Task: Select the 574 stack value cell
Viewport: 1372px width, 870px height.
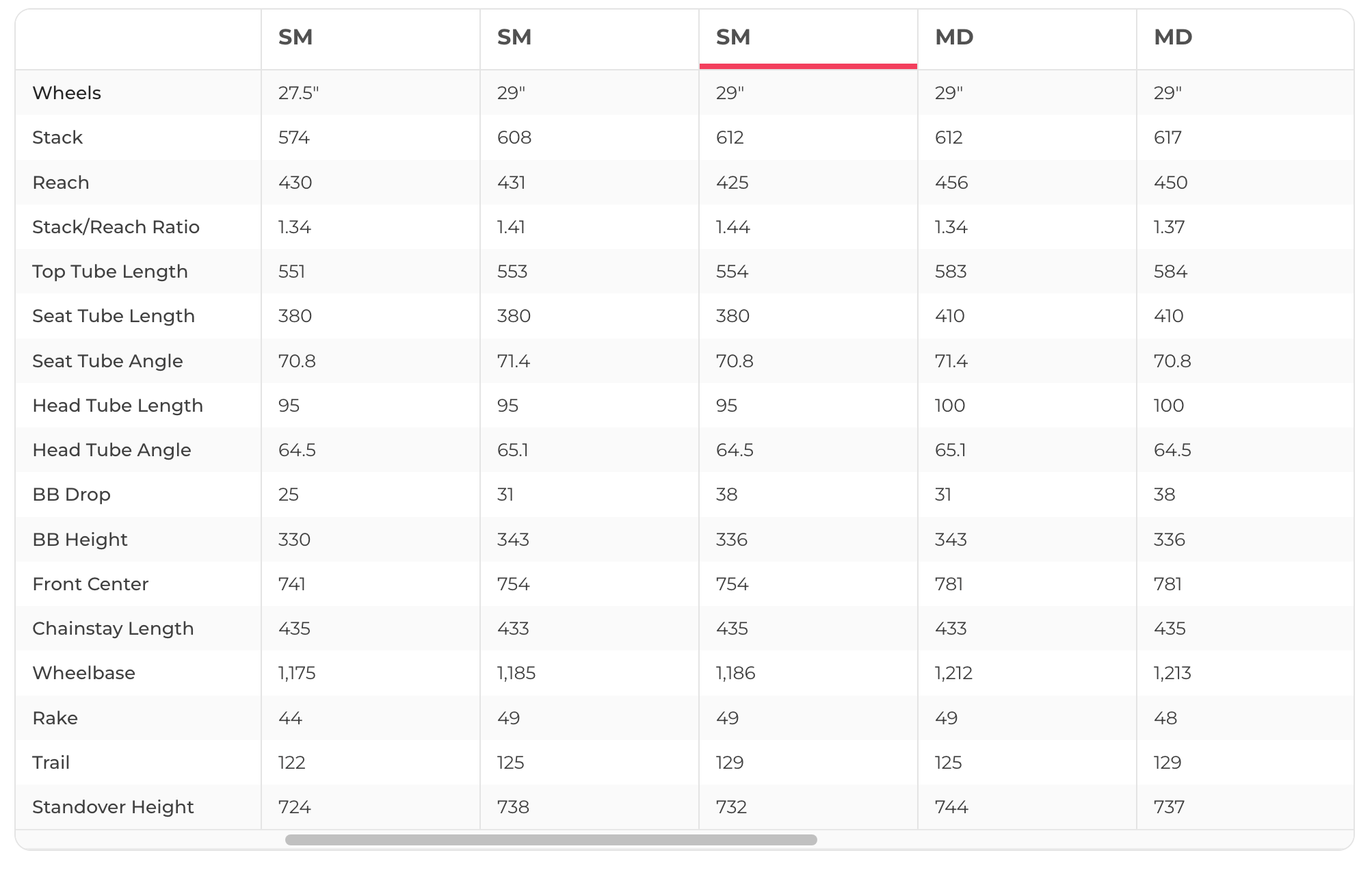Action: (x=294, y=137)
